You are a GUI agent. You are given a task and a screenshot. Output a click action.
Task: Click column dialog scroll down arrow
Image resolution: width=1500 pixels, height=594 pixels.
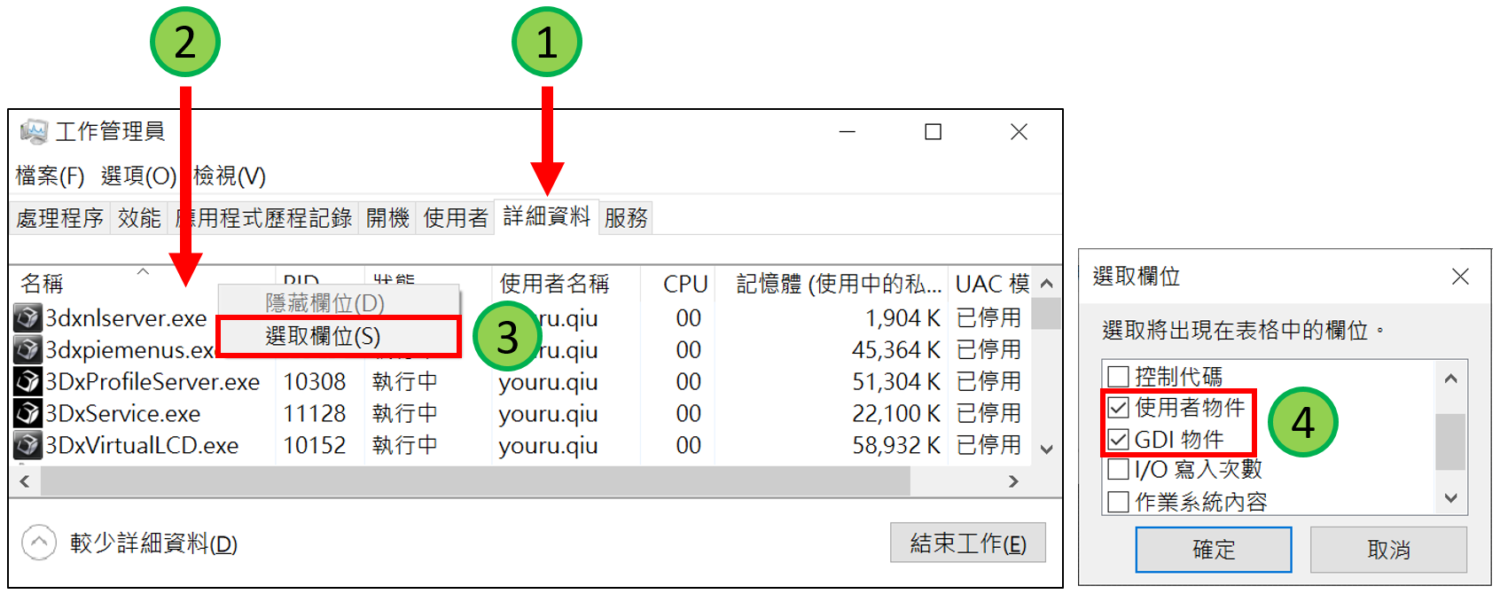[x=1451, y=498]
